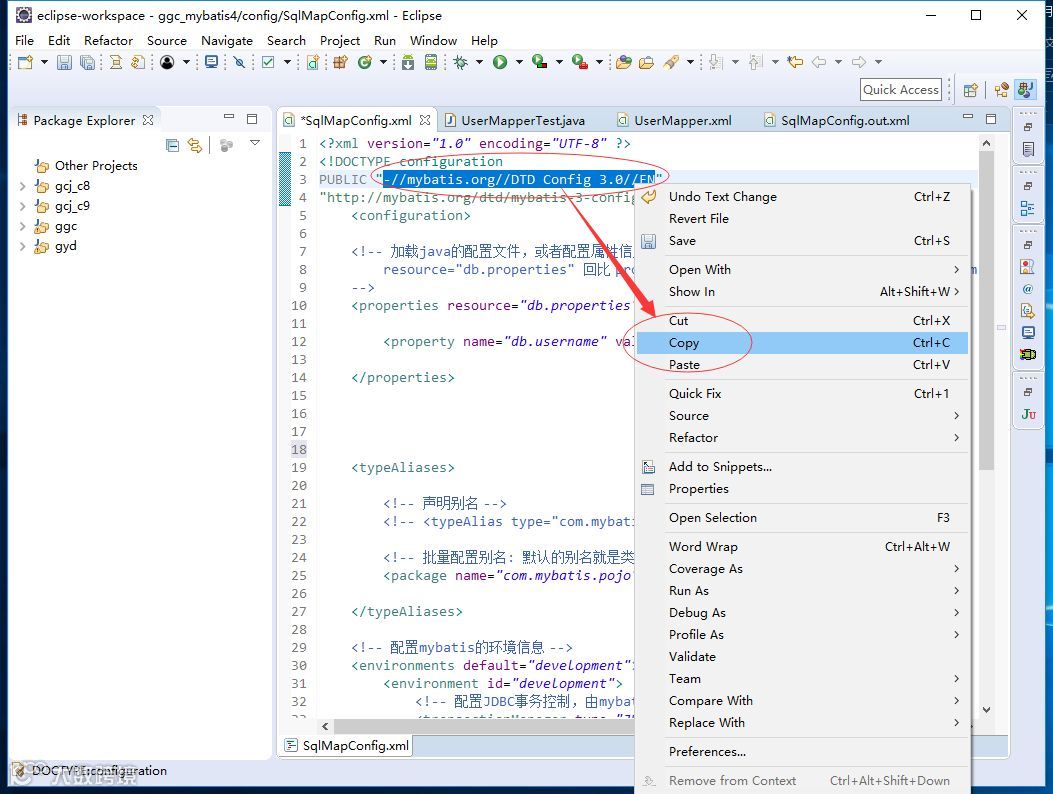Expand the ggc project node

(22, 226)
